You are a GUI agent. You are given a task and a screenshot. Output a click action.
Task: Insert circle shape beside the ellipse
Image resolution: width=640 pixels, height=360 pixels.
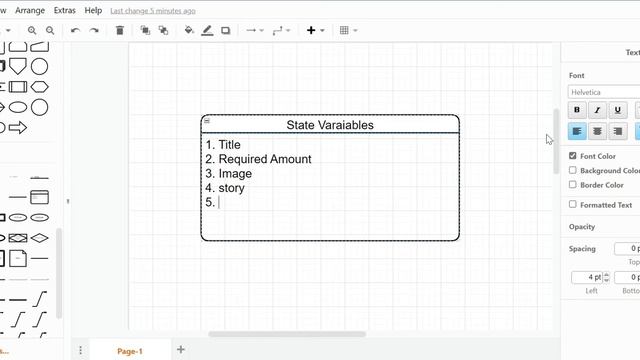tap(40, 107)
